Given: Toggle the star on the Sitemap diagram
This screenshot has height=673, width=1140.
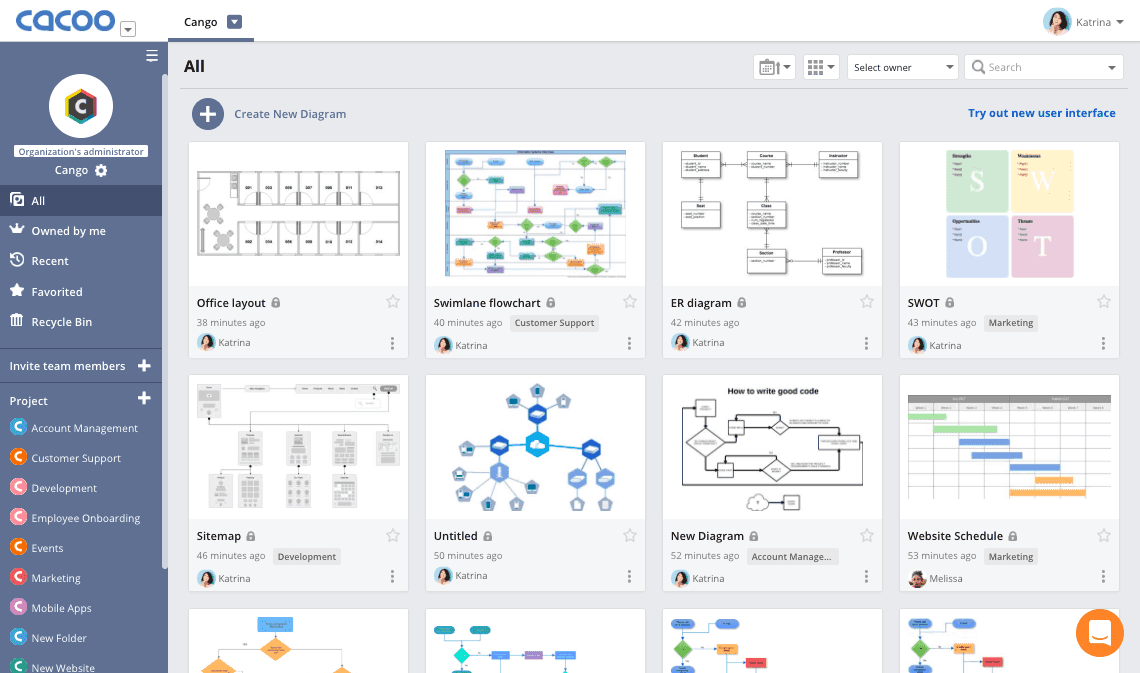Looking at the screenshot, I should click(x=393, y=534).
